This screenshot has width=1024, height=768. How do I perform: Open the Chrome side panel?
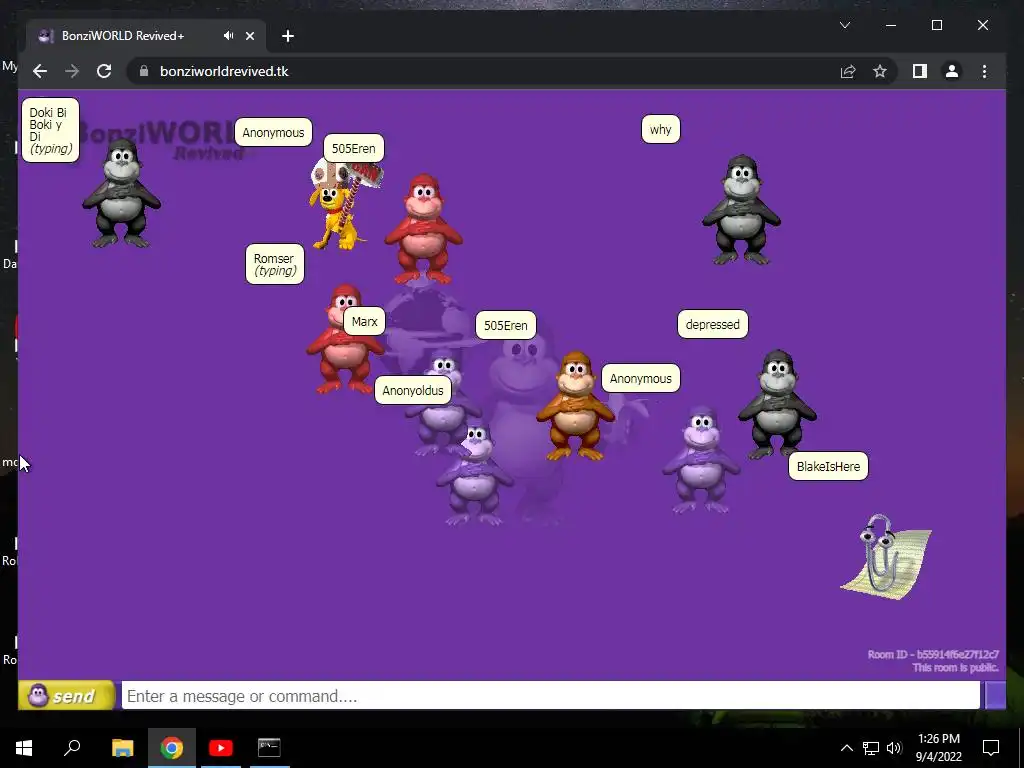[920, 71]
